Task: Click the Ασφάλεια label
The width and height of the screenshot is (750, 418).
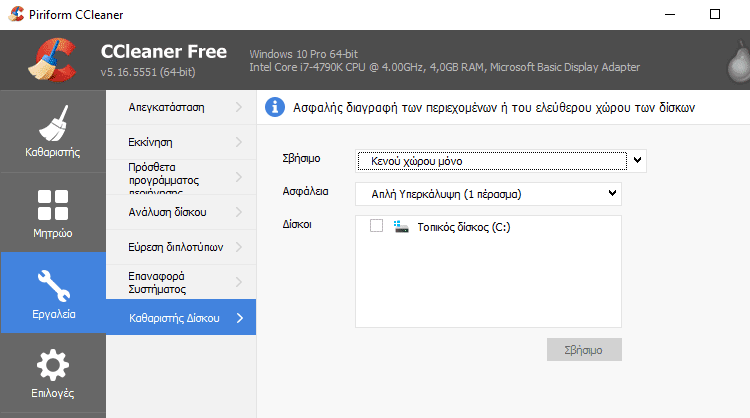Action: pyautogui.click(x=305, y=191)
